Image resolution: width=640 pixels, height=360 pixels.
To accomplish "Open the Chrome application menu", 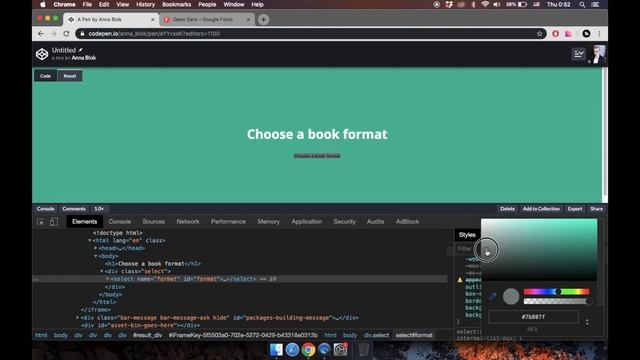I will click(64, 4).
